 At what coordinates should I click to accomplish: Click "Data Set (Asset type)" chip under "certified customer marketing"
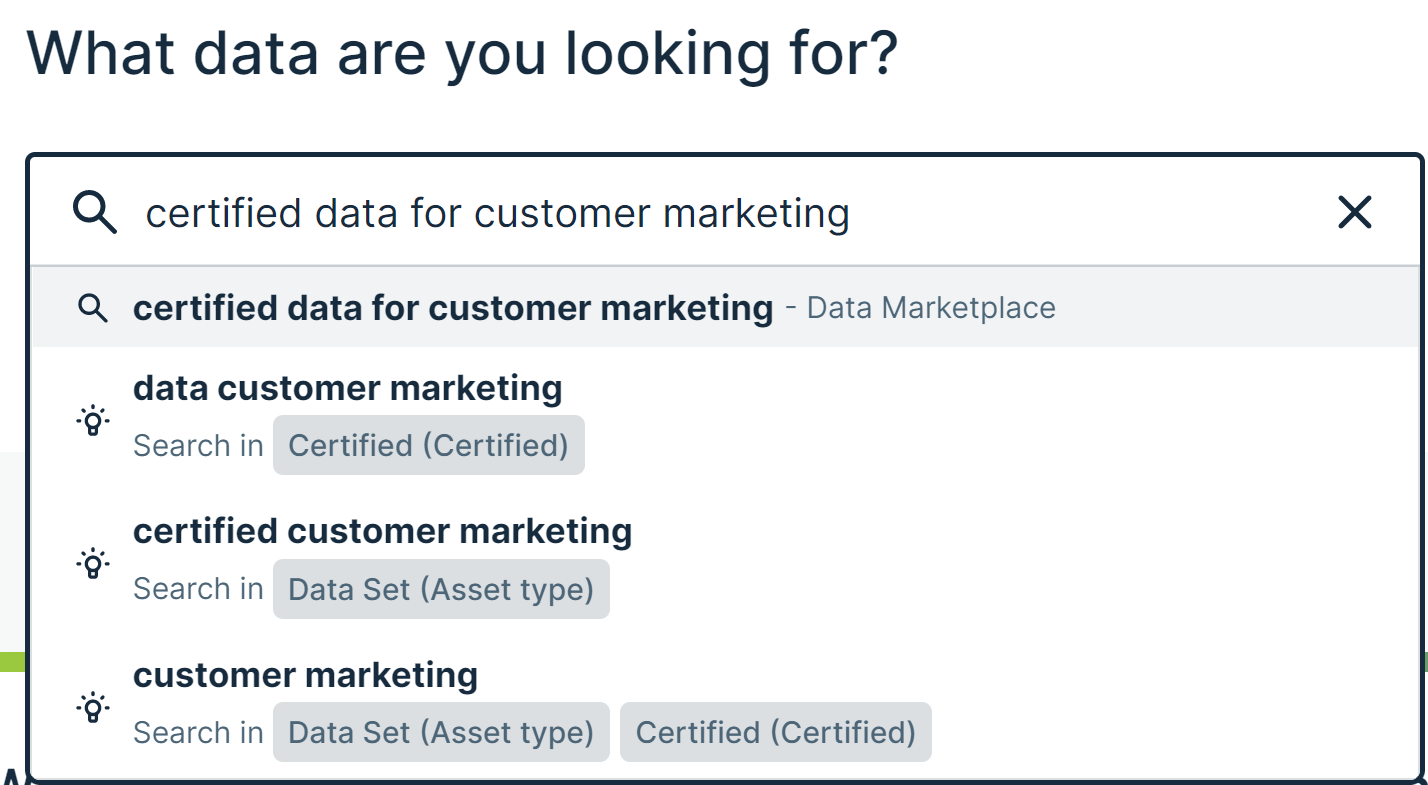coord(441,590)
